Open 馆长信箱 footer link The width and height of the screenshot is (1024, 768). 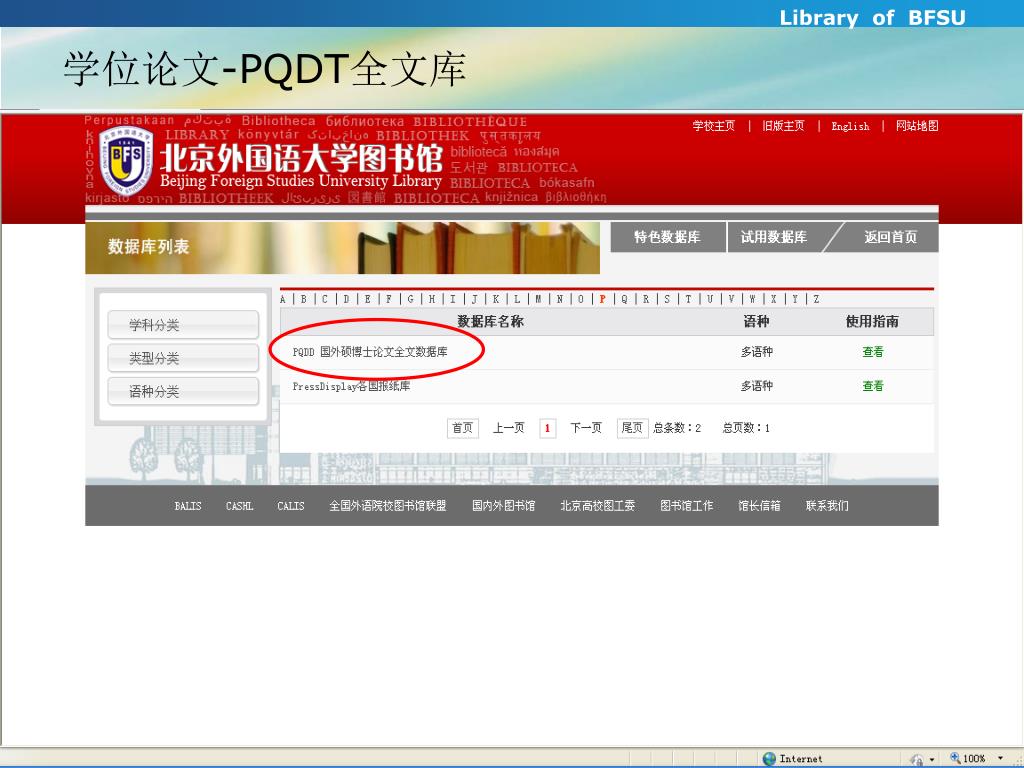tap(759, 505)
